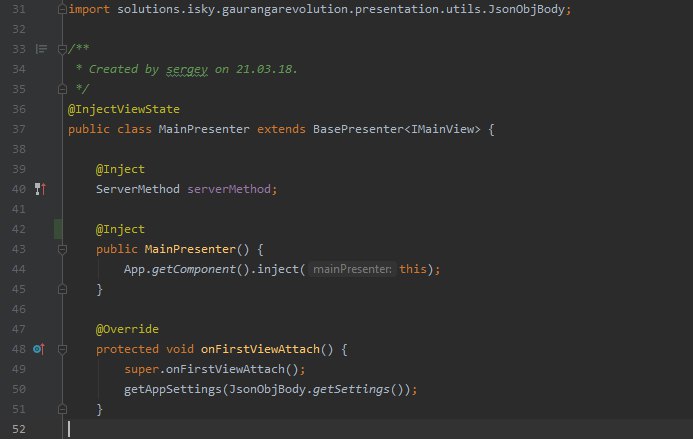Click the @Inject annotation on line 42

tap(120, 229)
